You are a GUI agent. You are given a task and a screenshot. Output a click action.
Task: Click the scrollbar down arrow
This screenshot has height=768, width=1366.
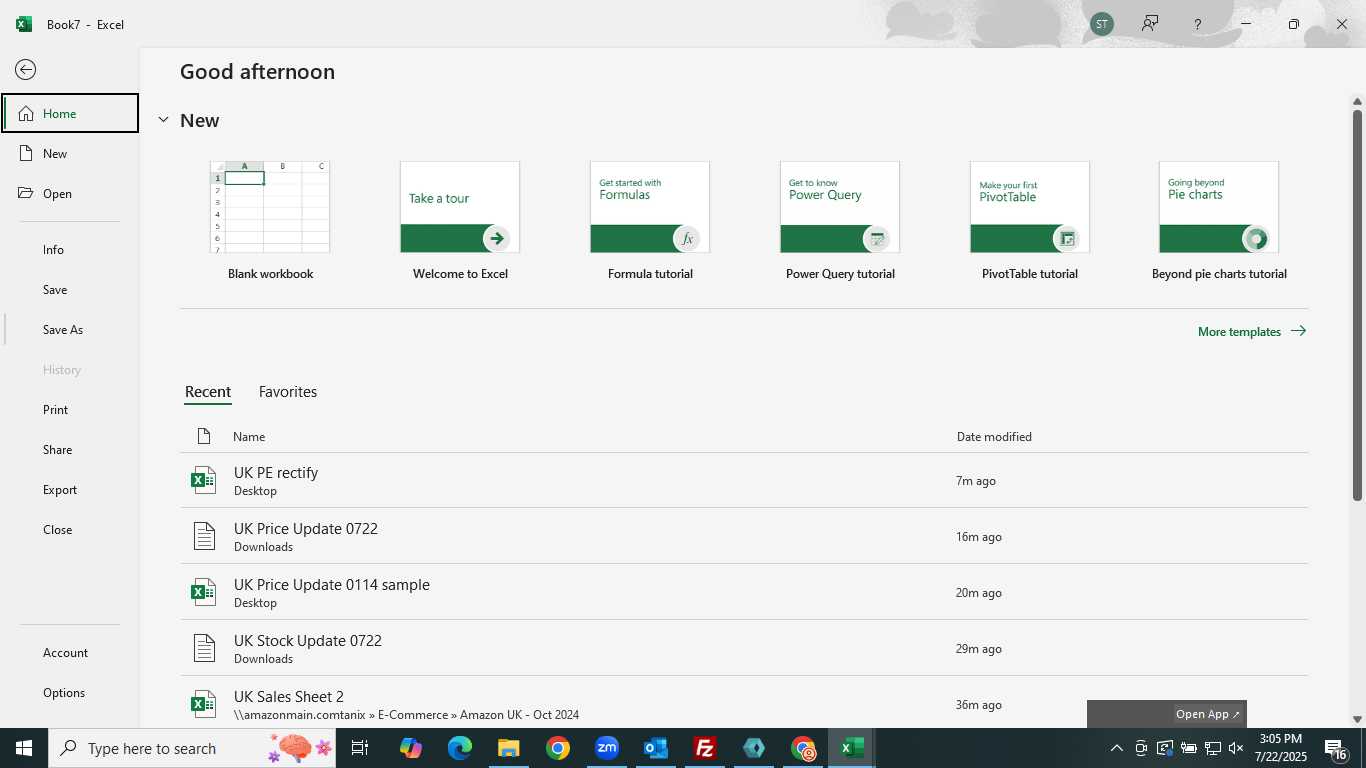tap(1357, 719)
